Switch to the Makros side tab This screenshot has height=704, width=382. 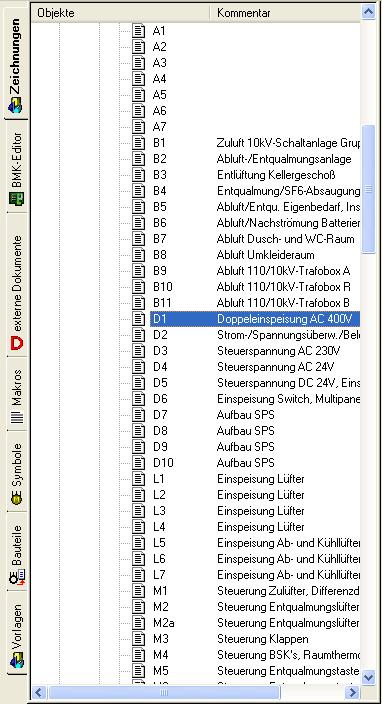pyautogui.click(x=16, y=395)
